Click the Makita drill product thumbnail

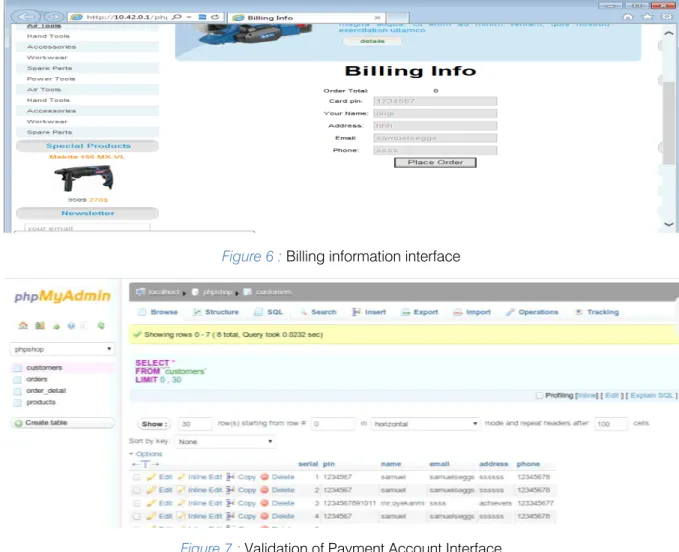tap(84, 178)
